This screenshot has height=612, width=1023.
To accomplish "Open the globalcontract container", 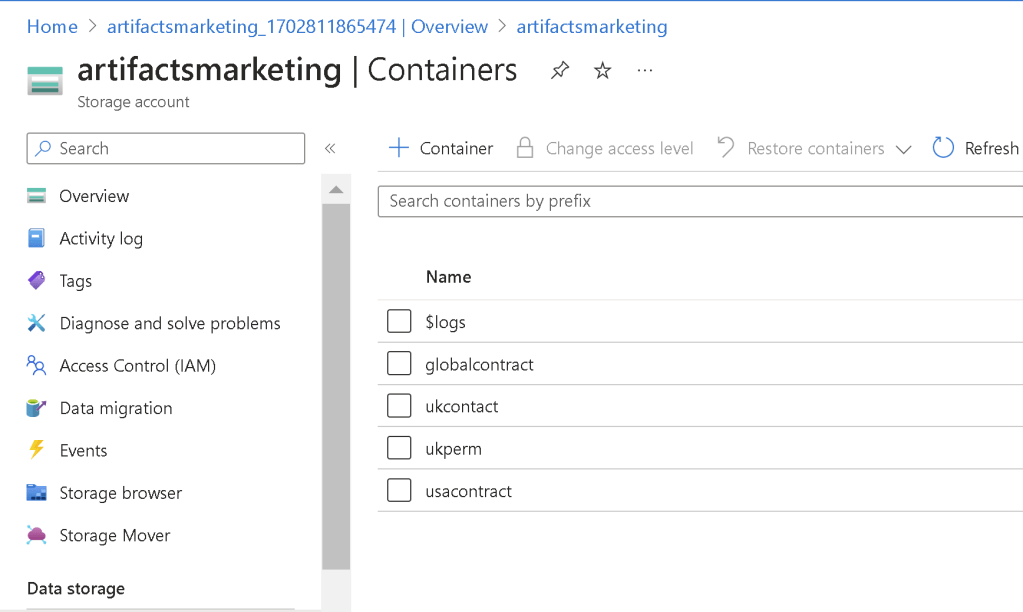I will [480, 364].
